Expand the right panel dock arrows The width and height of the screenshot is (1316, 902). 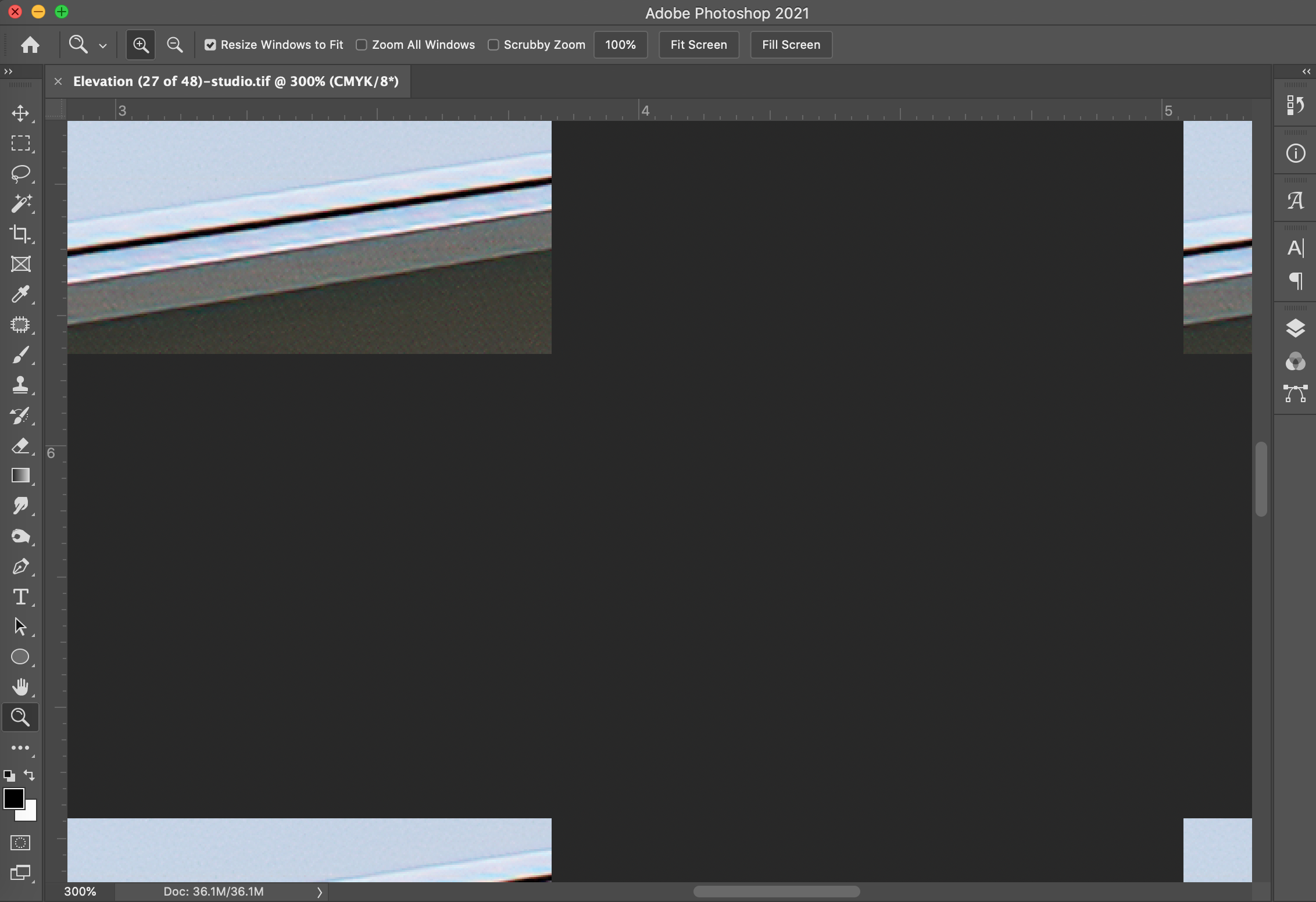[1306, 71]
